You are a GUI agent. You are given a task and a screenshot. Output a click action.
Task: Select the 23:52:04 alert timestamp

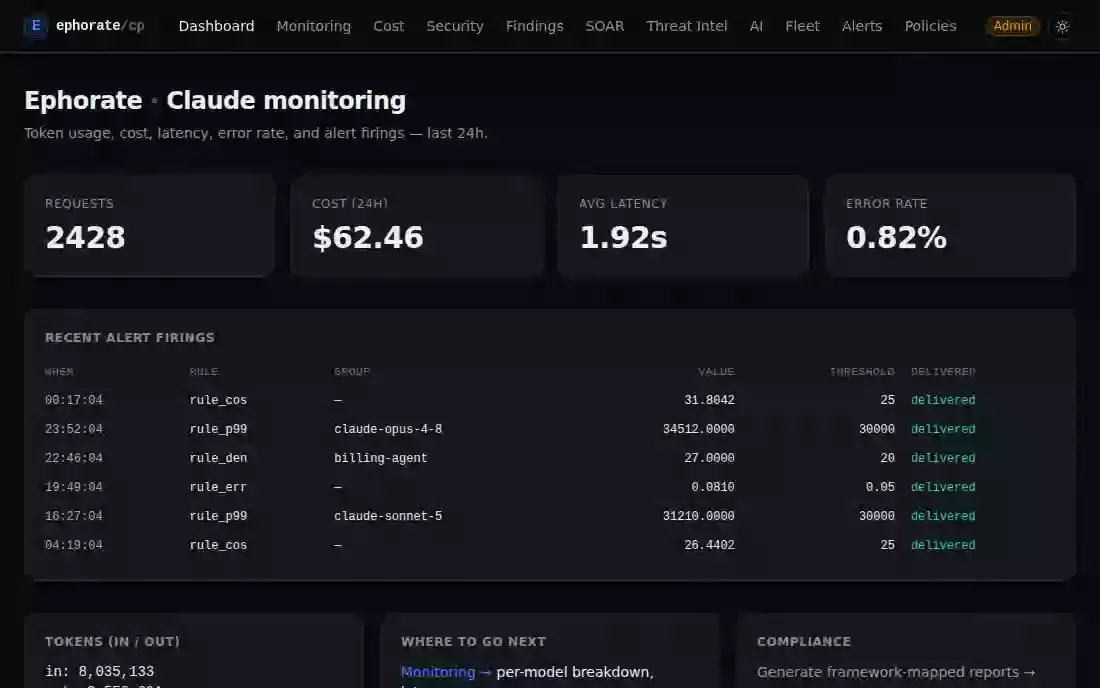tap(74, 429)
